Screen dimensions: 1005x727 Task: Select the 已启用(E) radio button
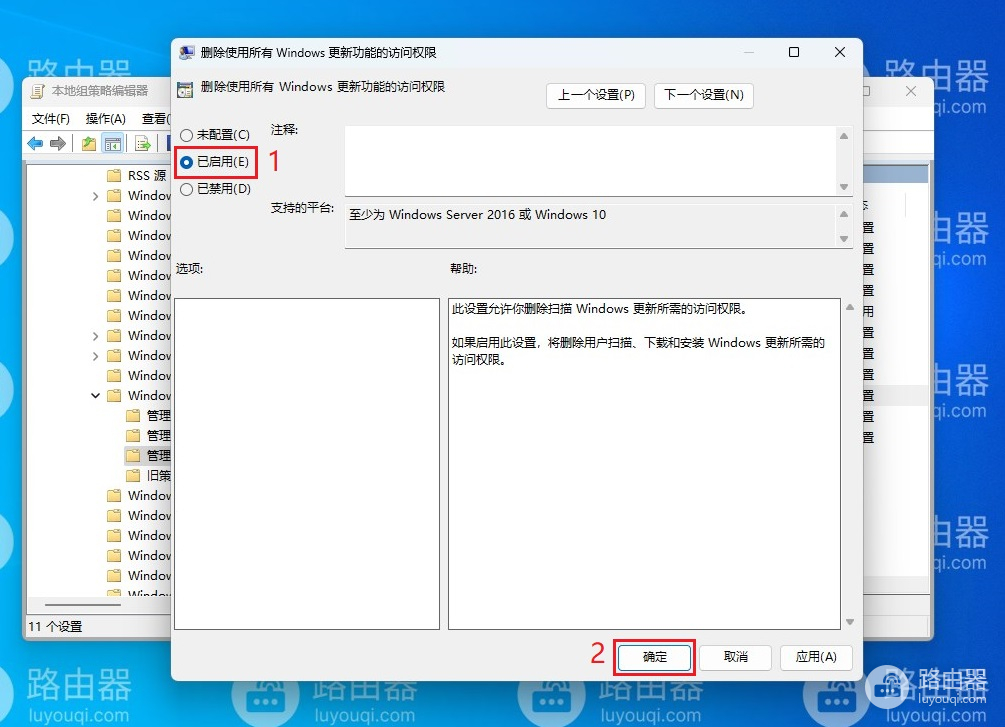(187, 161)
